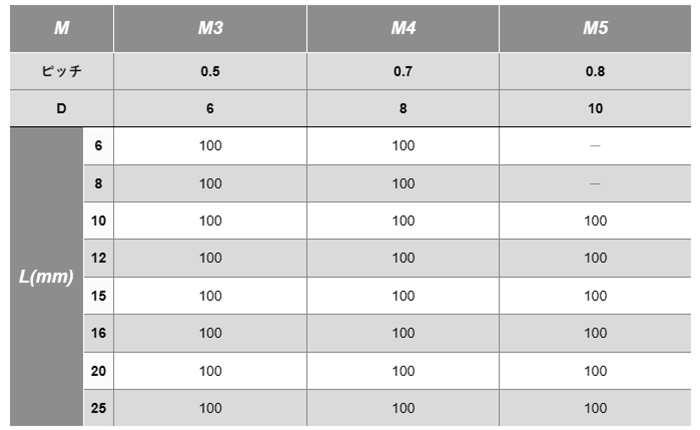Click the M header cell at top-left

(62, 28)
